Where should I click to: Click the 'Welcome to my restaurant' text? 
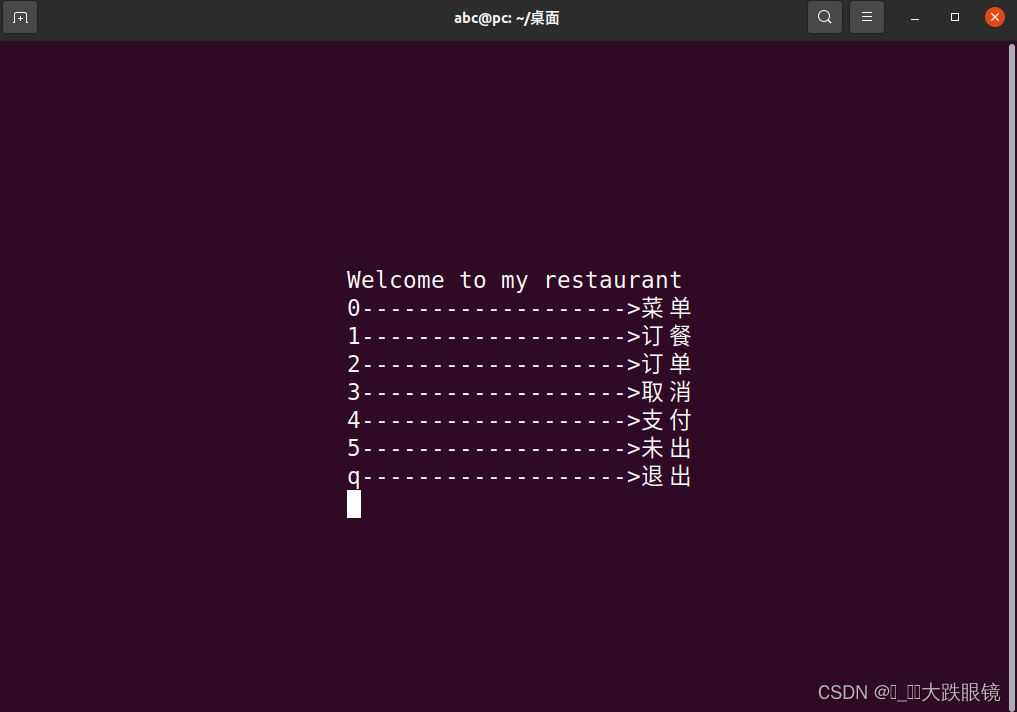514,280
